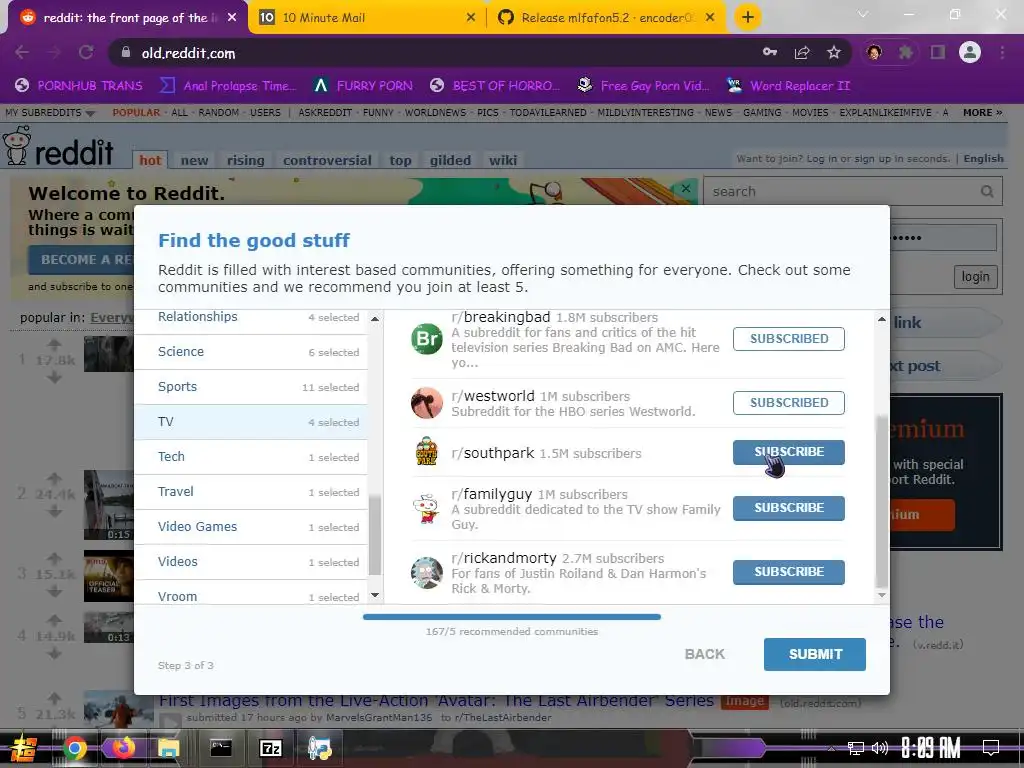
Task: Click the community list scroll up arrow
Action: pos(882,319)
